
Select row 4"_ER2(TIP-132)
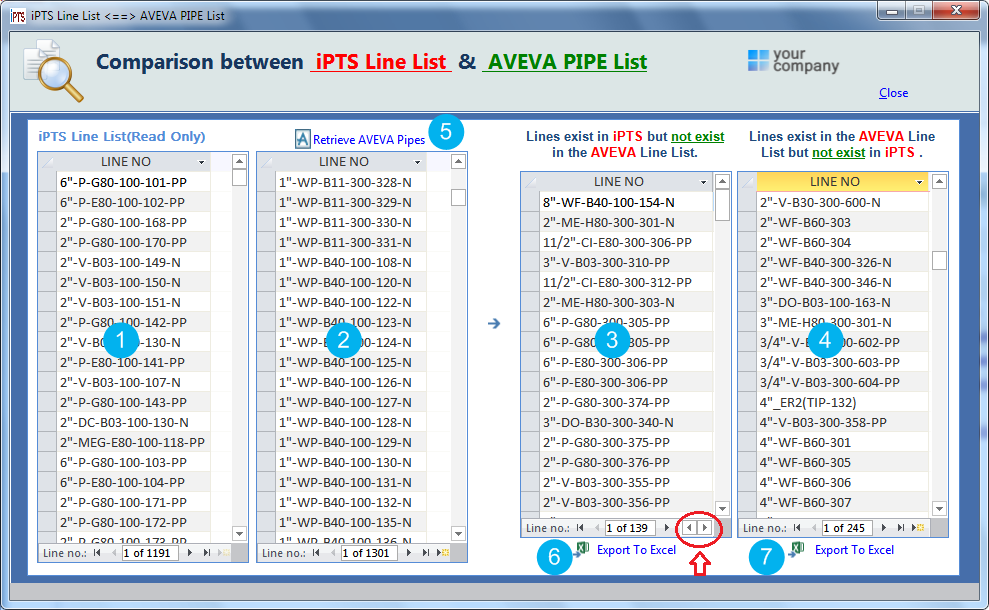tap(843, 402)
